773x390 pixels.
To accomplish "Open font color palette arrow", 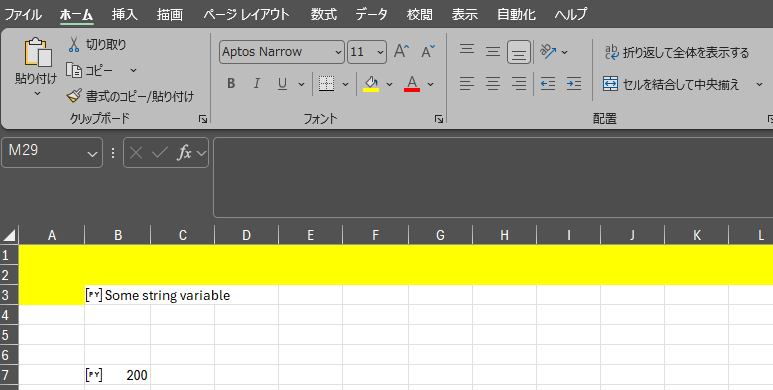I will tap(430, 85).
